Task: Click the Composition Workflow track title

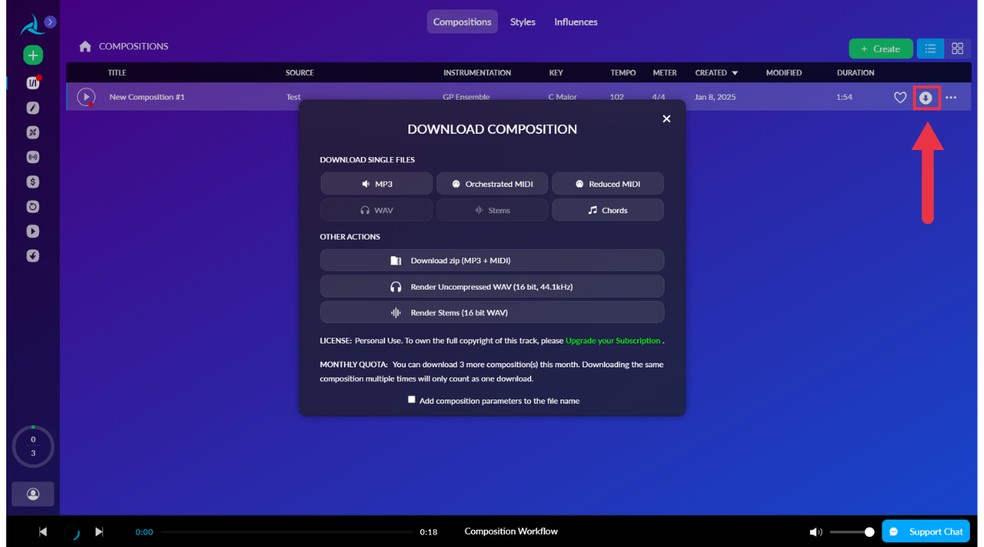Action: pyautogui.click(x=511, y=531)
